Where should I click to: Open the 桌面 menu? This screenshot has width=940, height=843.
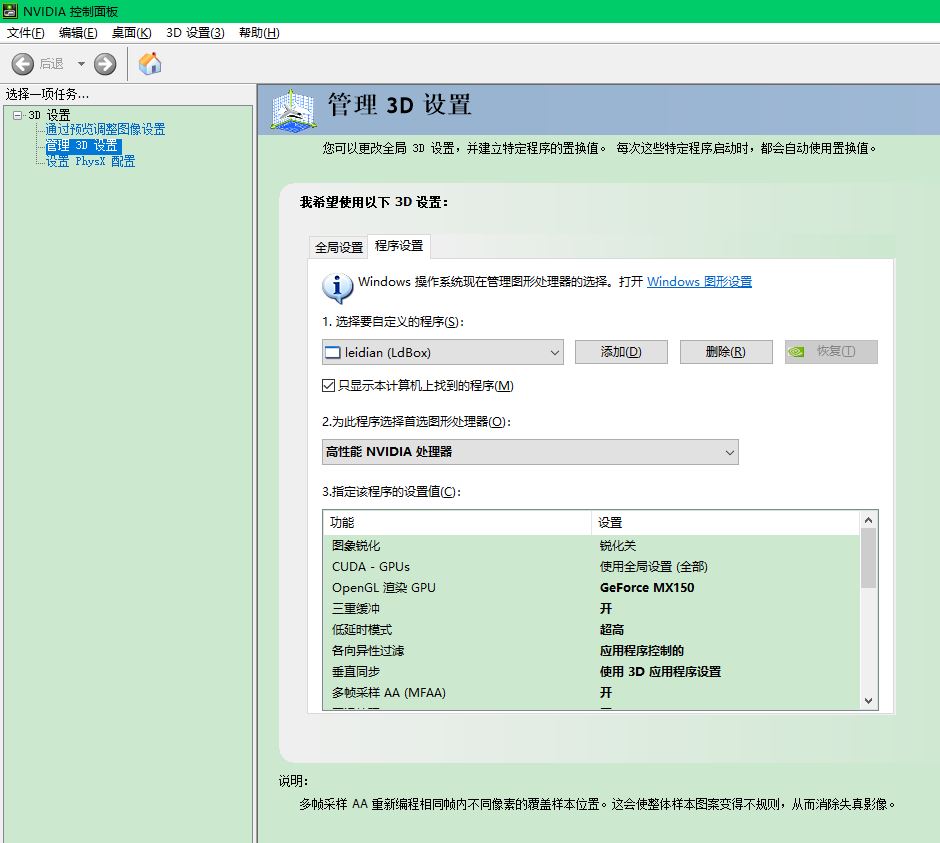pos(131,33)
